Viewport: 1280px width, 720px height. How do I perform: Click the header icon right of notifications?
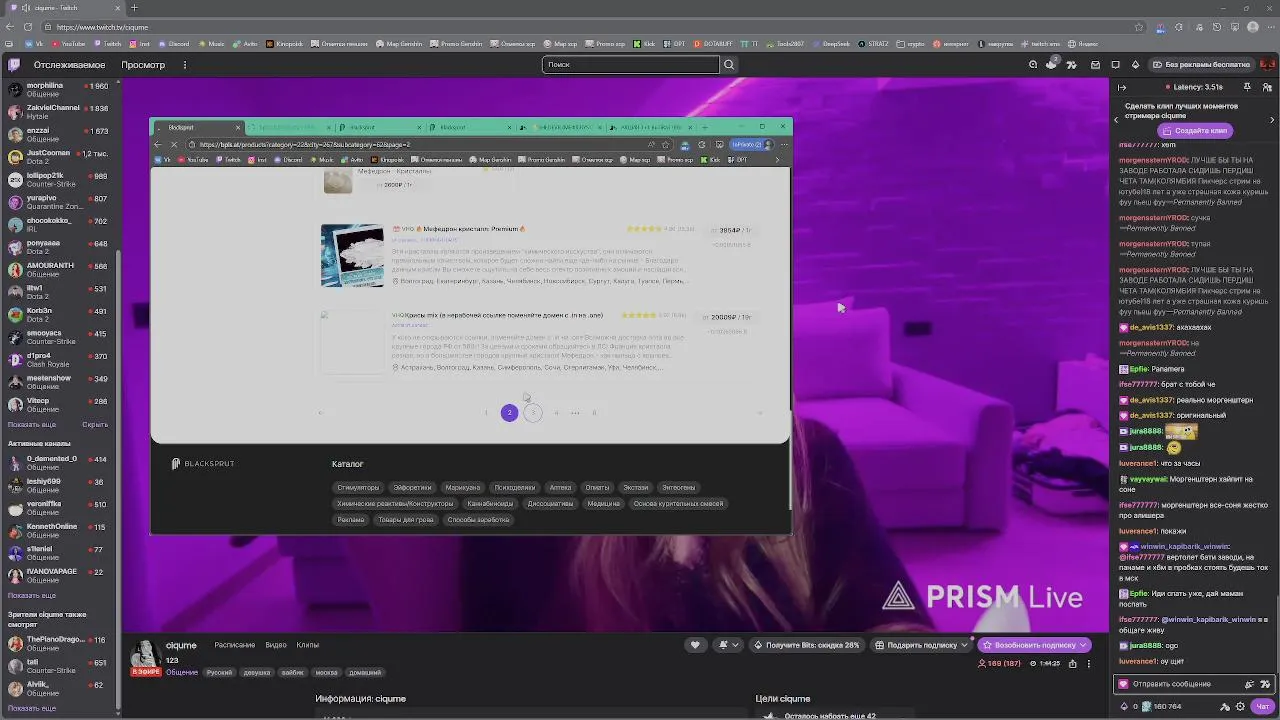pos(1072,65)
